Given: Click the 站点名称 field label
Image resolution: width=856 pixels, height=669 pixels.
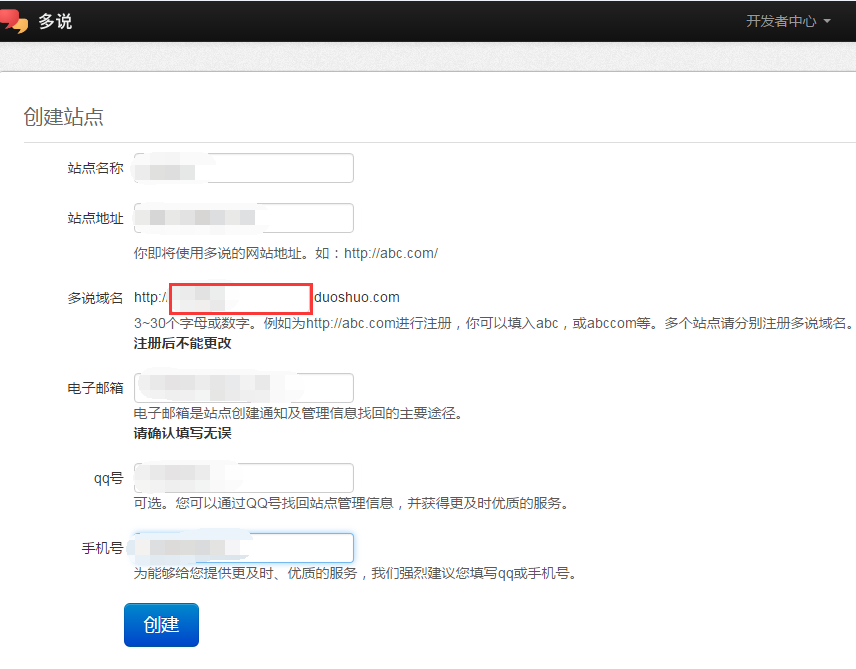Looking at the screenshot, I should point(96,168).
